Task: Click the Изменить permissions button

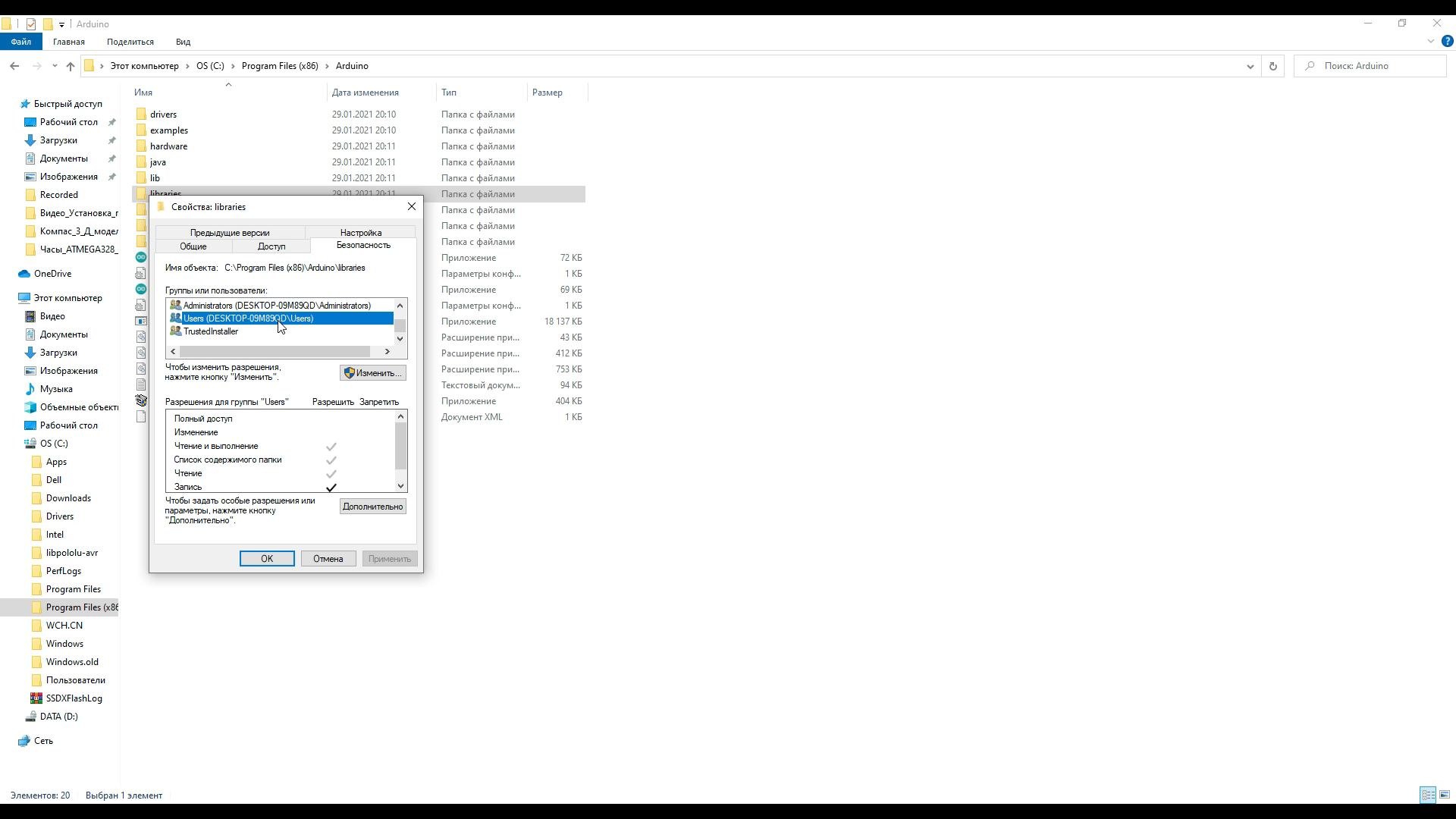Action: click(x=372, y=373)
